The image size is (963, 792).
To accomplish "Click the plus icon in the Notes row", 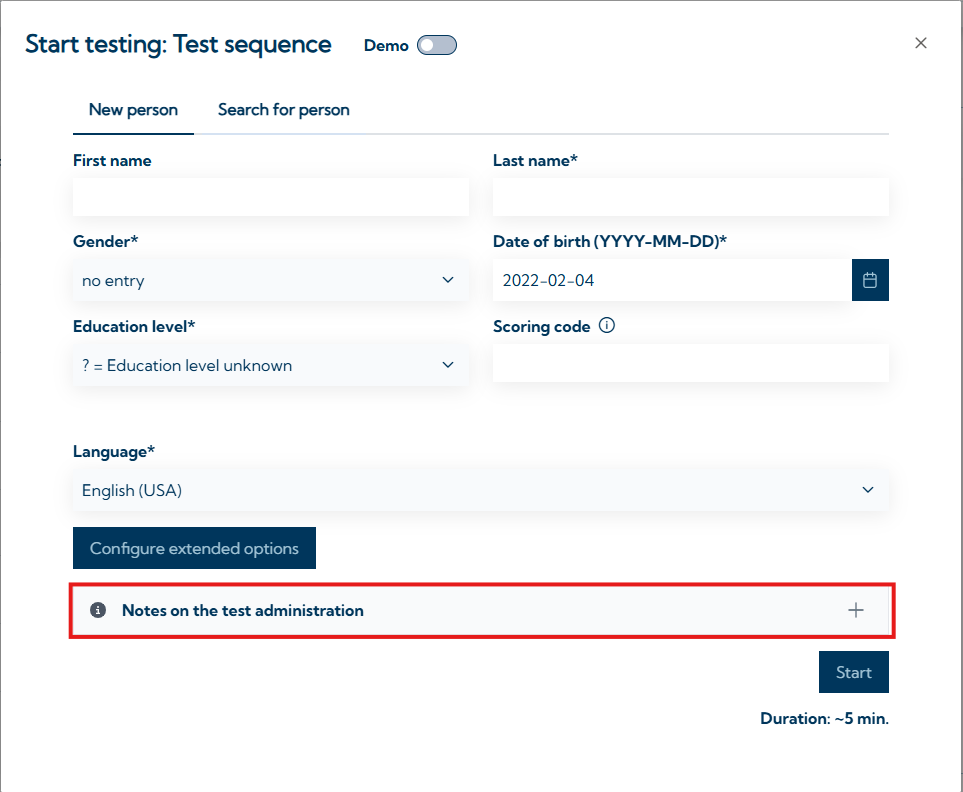I will click(x=856, y=610).
